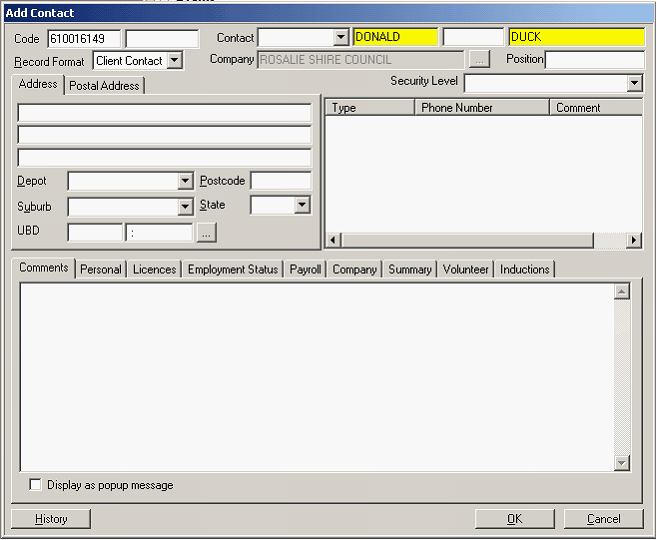Click the Company browse ellipsis button

pos(480,60)
